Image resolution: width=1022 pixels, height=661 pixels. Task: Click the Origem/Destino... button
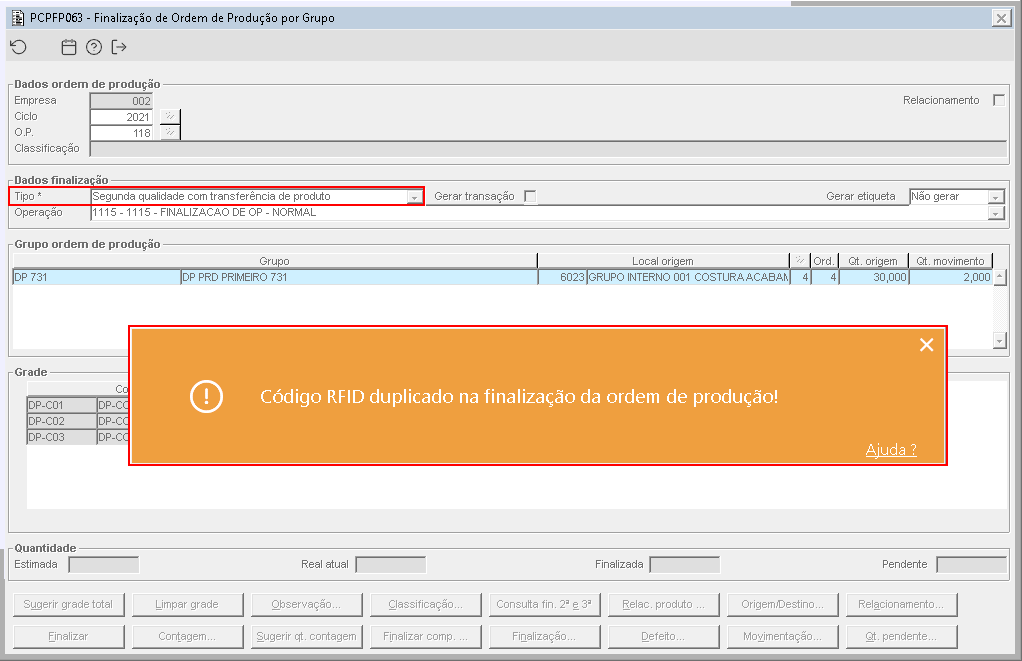pos(782,604)
